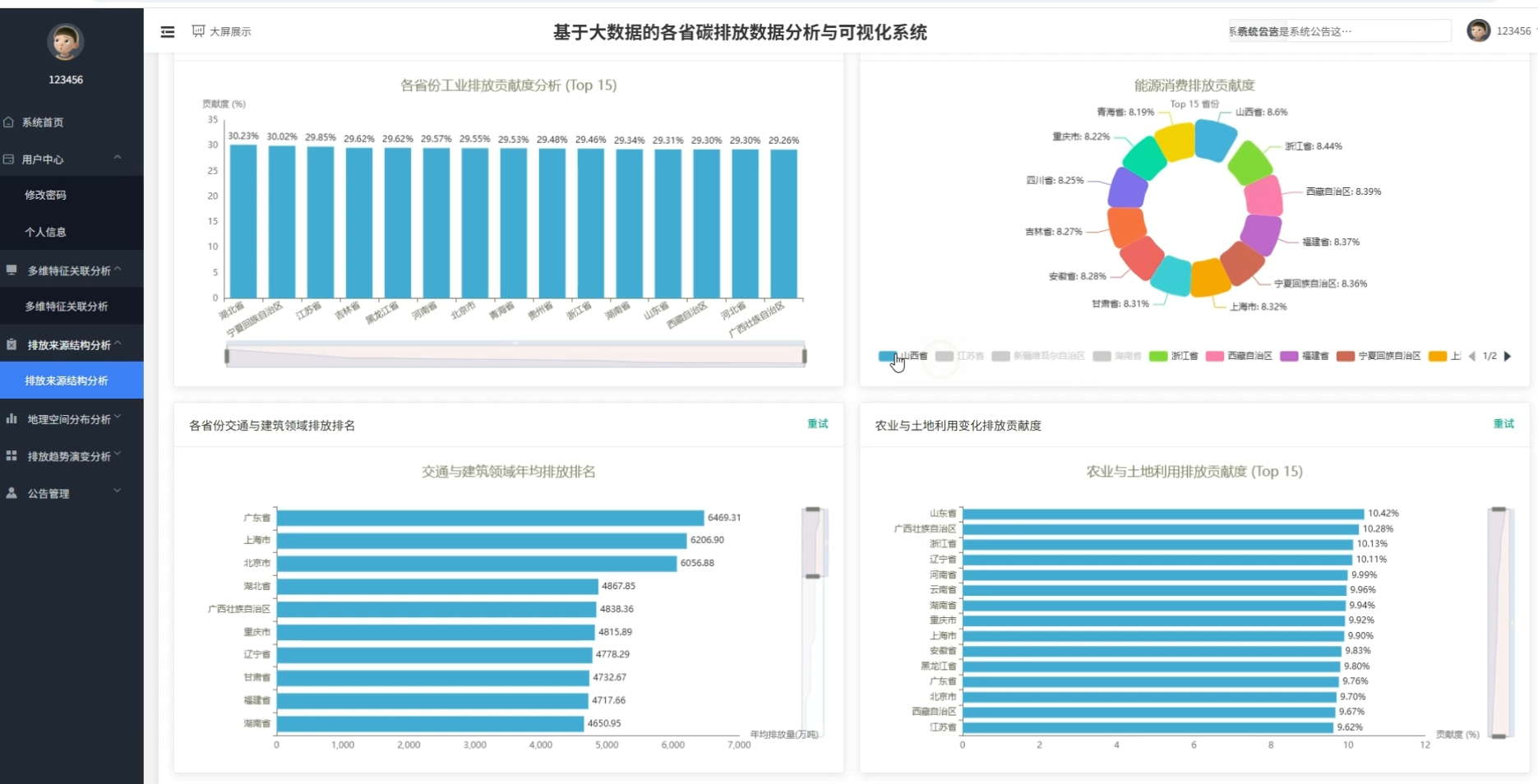
Task: Open the 修改密码 menu item
Action: tap(46, 195)
